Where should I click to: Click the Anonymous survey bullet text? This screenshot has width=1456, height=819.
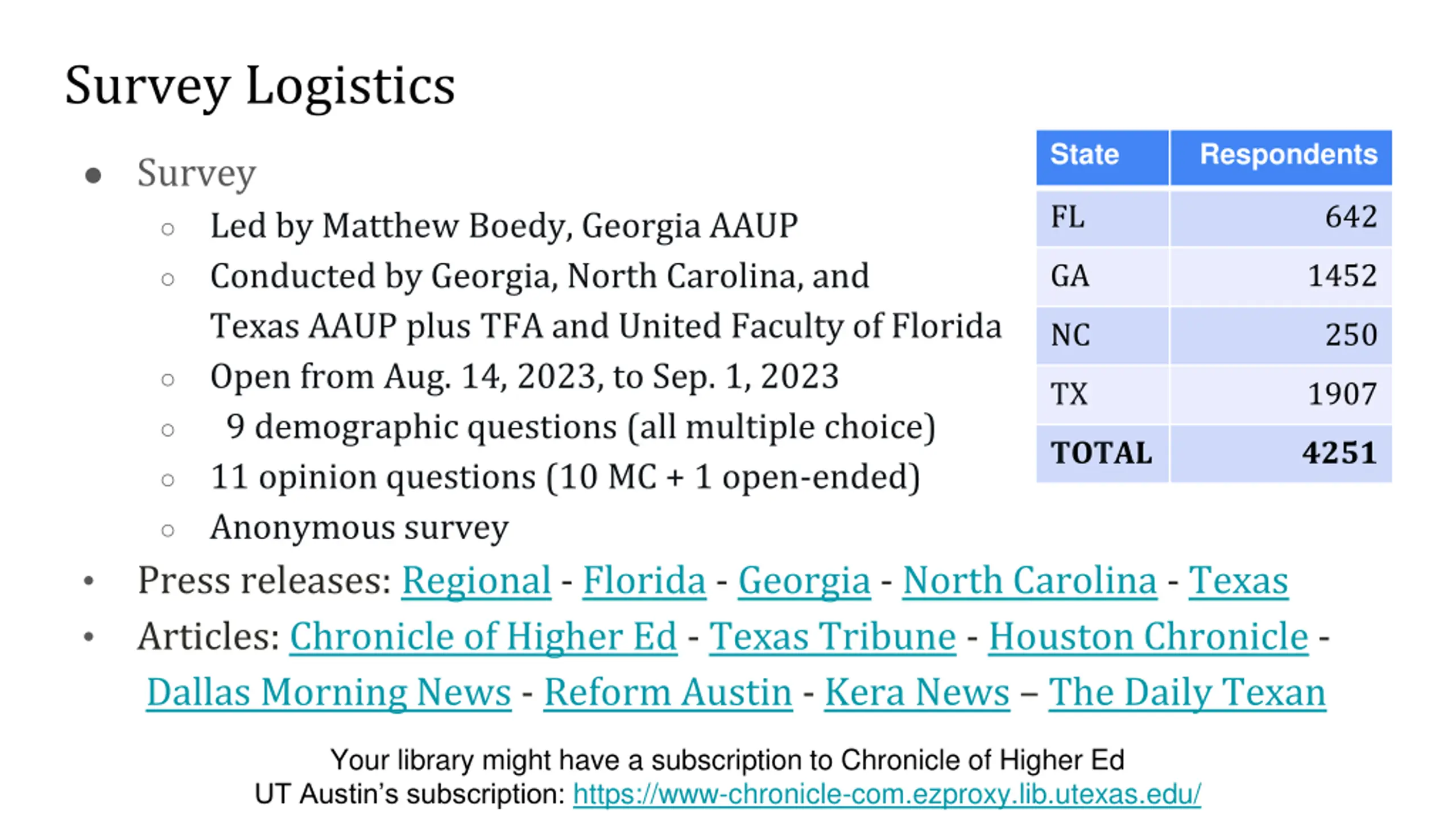(x=359, y=527)
